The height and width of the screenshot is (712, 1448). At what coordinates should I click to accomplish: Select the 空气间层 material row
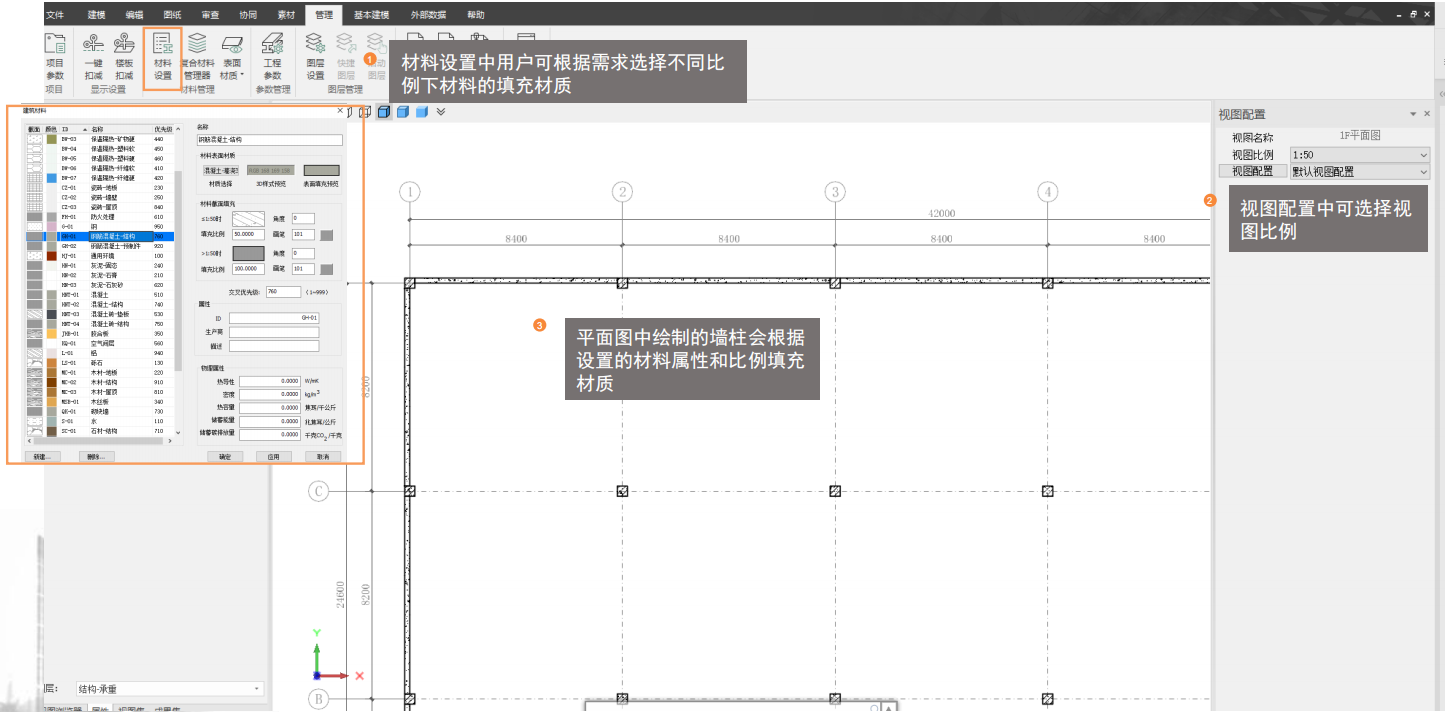click(x=100, y=343)
